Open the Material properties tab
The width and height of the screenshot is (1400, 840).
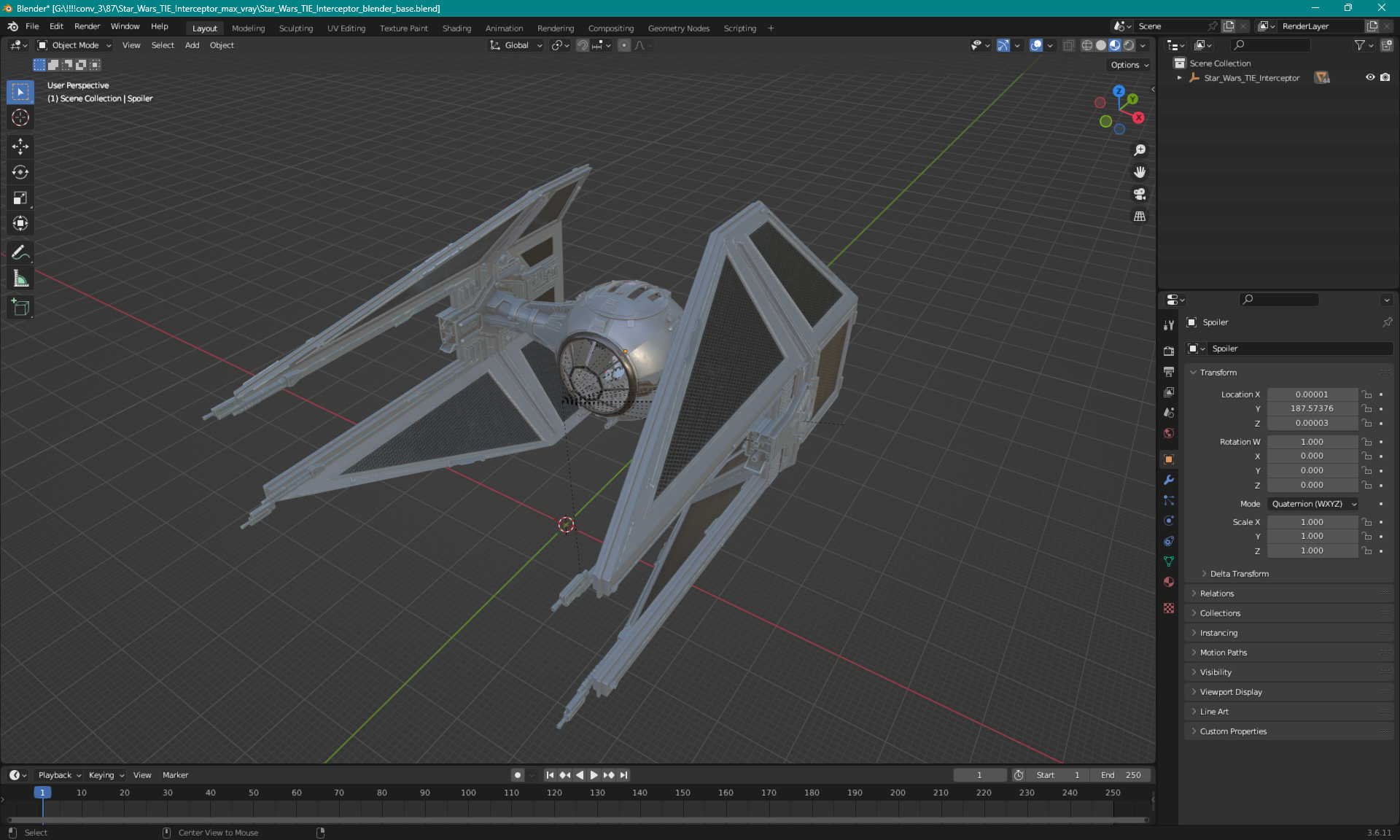(x=1169, y=582)
